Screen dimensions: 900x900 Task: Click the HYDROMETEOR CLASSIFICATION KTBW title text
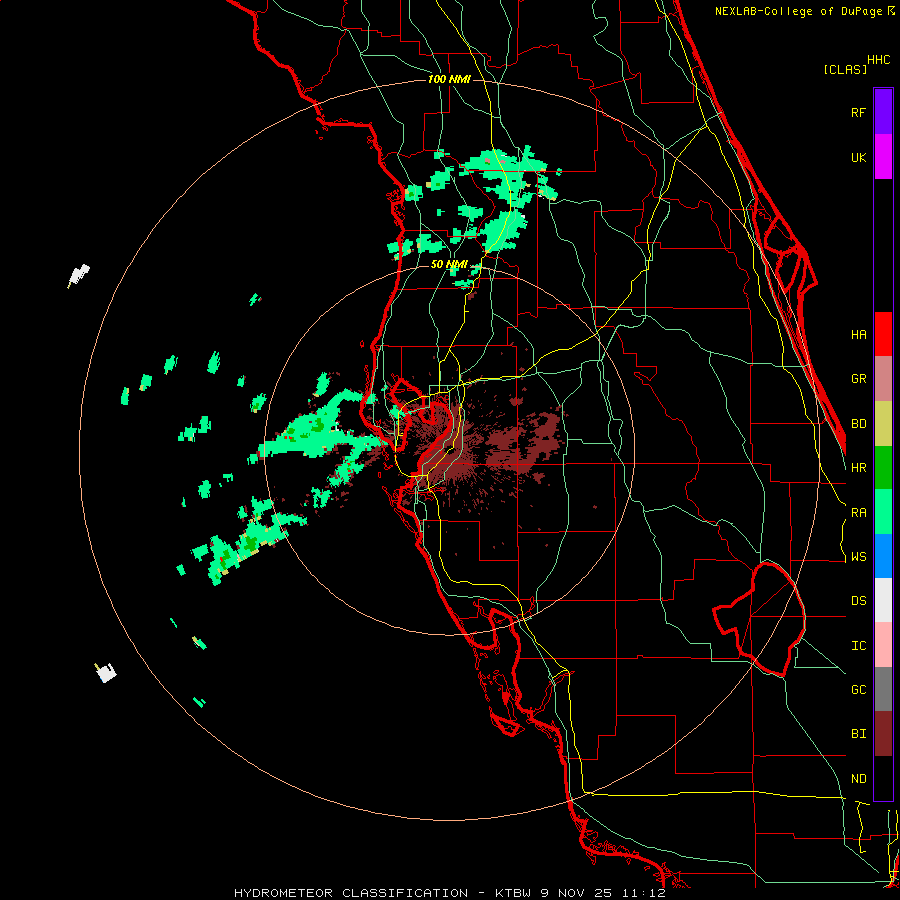click(449, 893)
